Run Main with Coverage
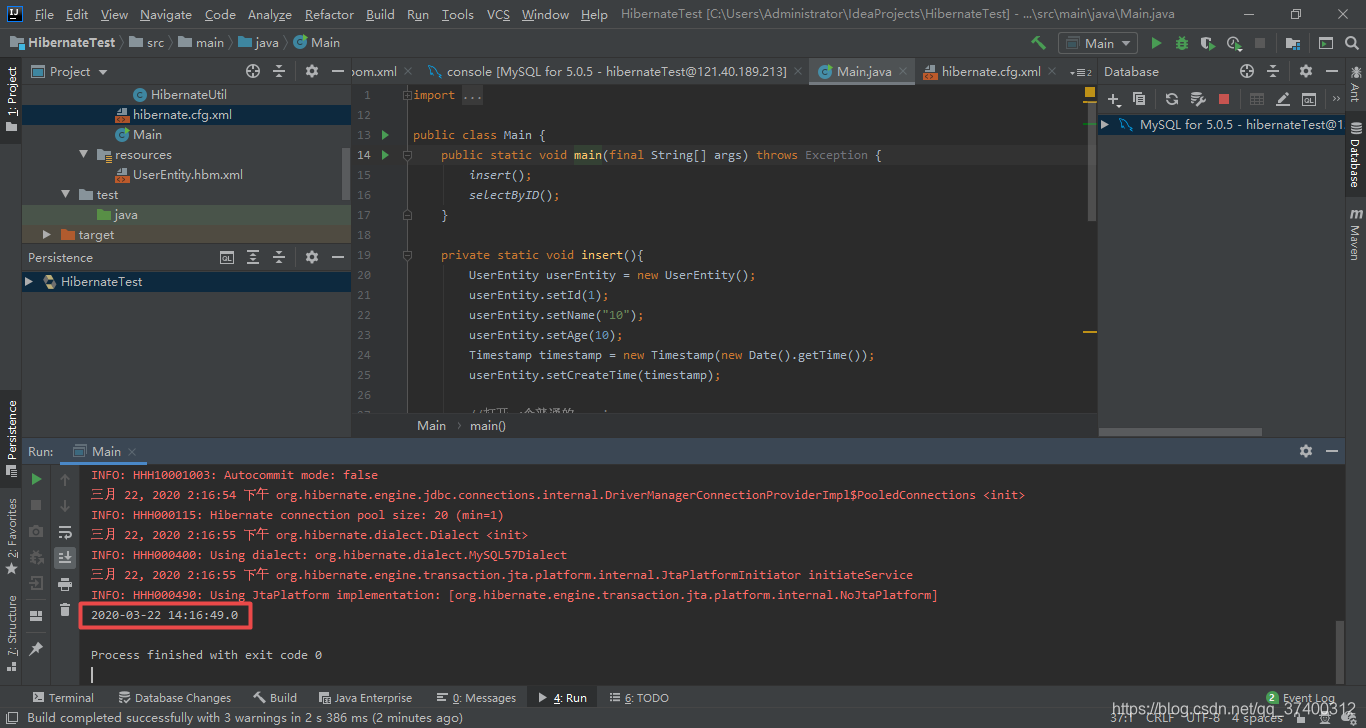 (1208, 43)
